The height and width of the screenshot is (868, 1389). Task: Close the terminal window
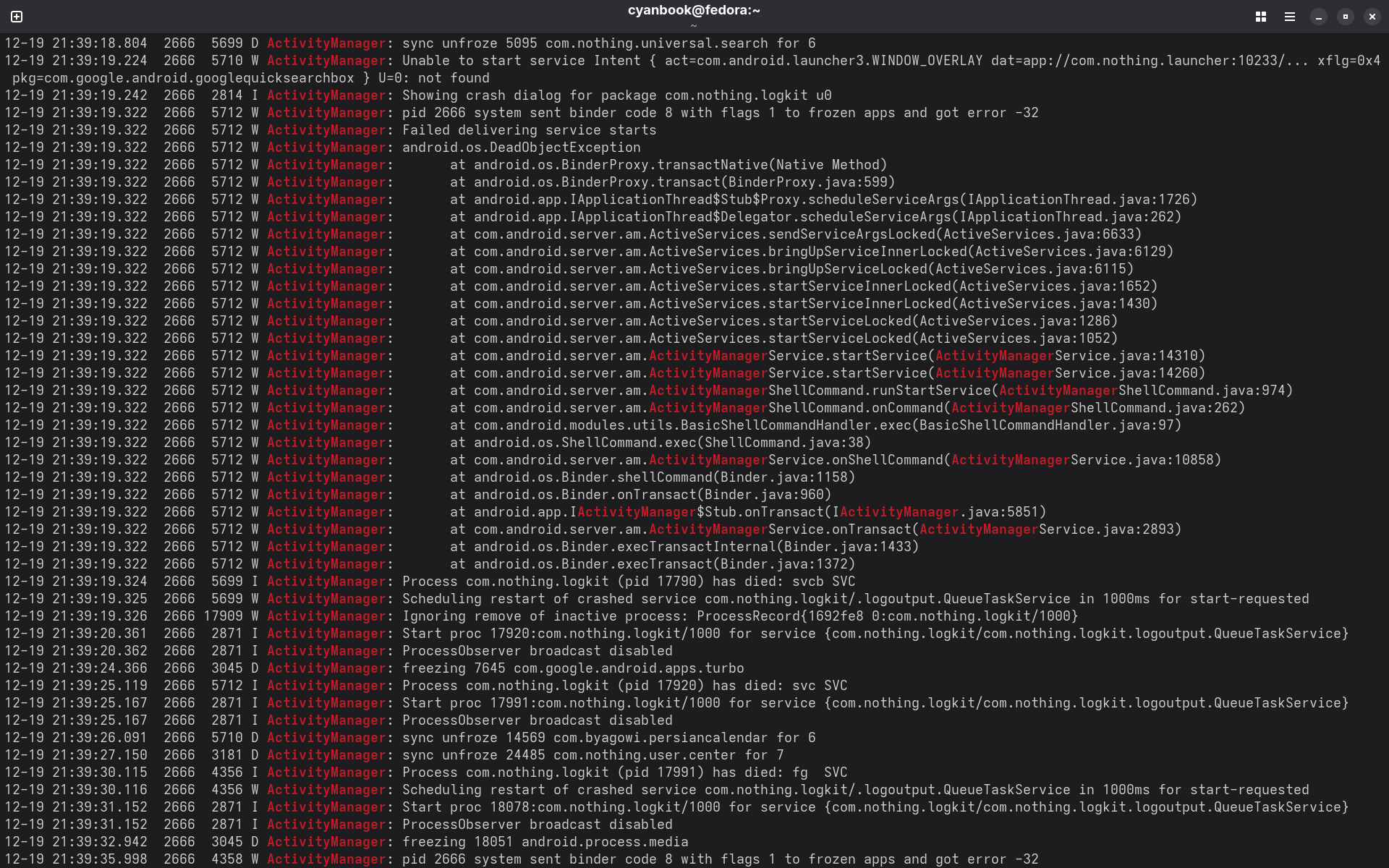[x=1372, y=16]
